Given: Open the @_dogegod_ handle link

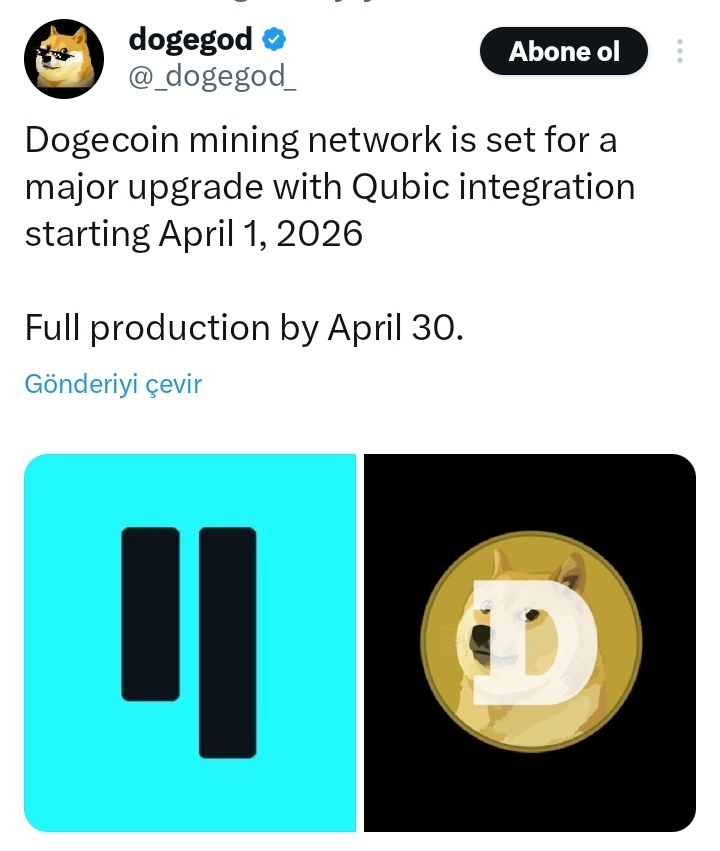Looking at the screenshot, I should [212, 77].
